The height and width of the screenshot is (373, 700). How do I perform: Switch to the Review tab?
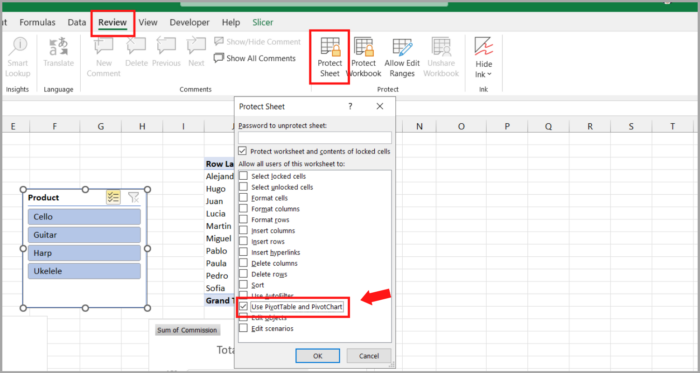click(x=112, y=22)
